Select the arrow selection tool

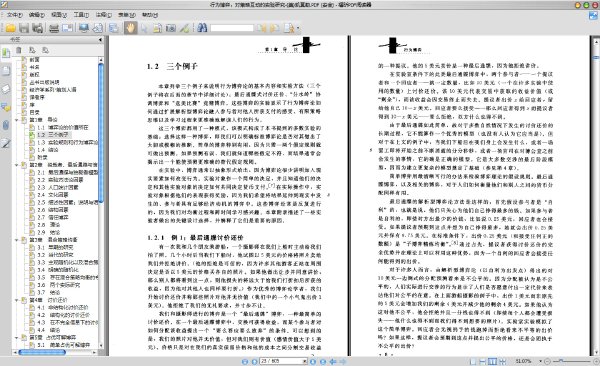click(x=144, y=28)
